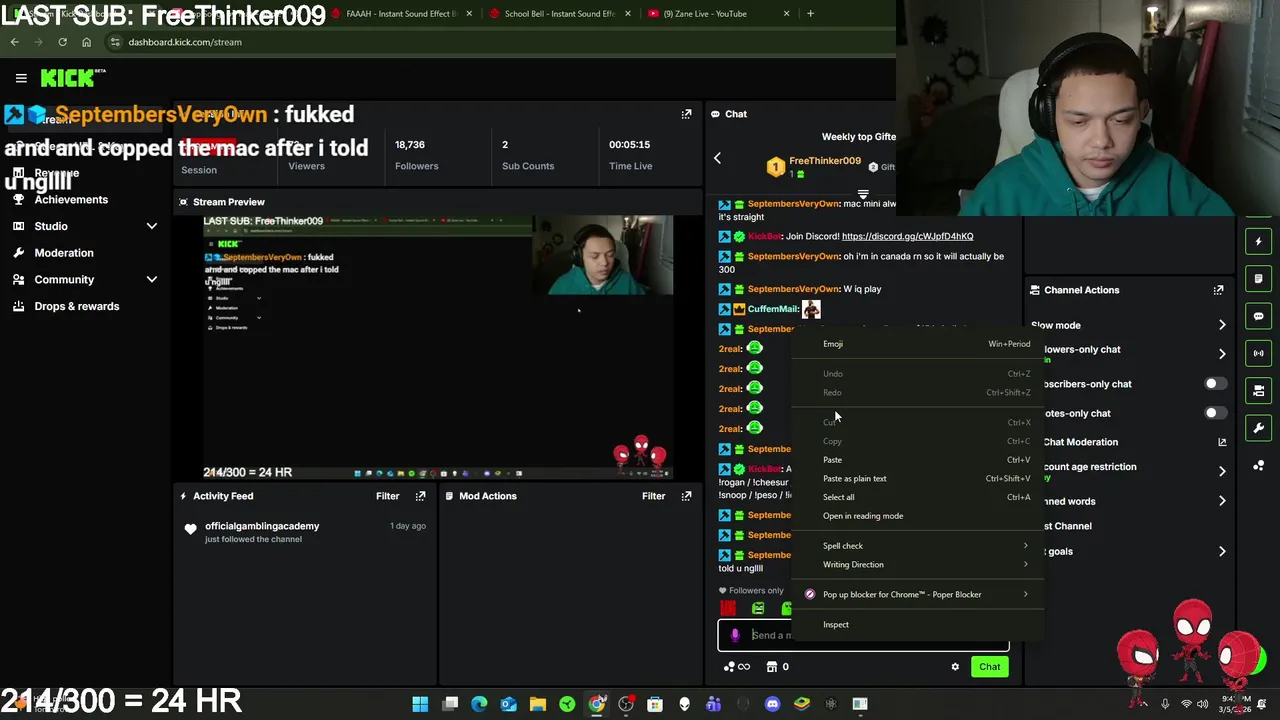Expand banned words settings
This screenshot has height=720, width=1280.
[1222, 501]
